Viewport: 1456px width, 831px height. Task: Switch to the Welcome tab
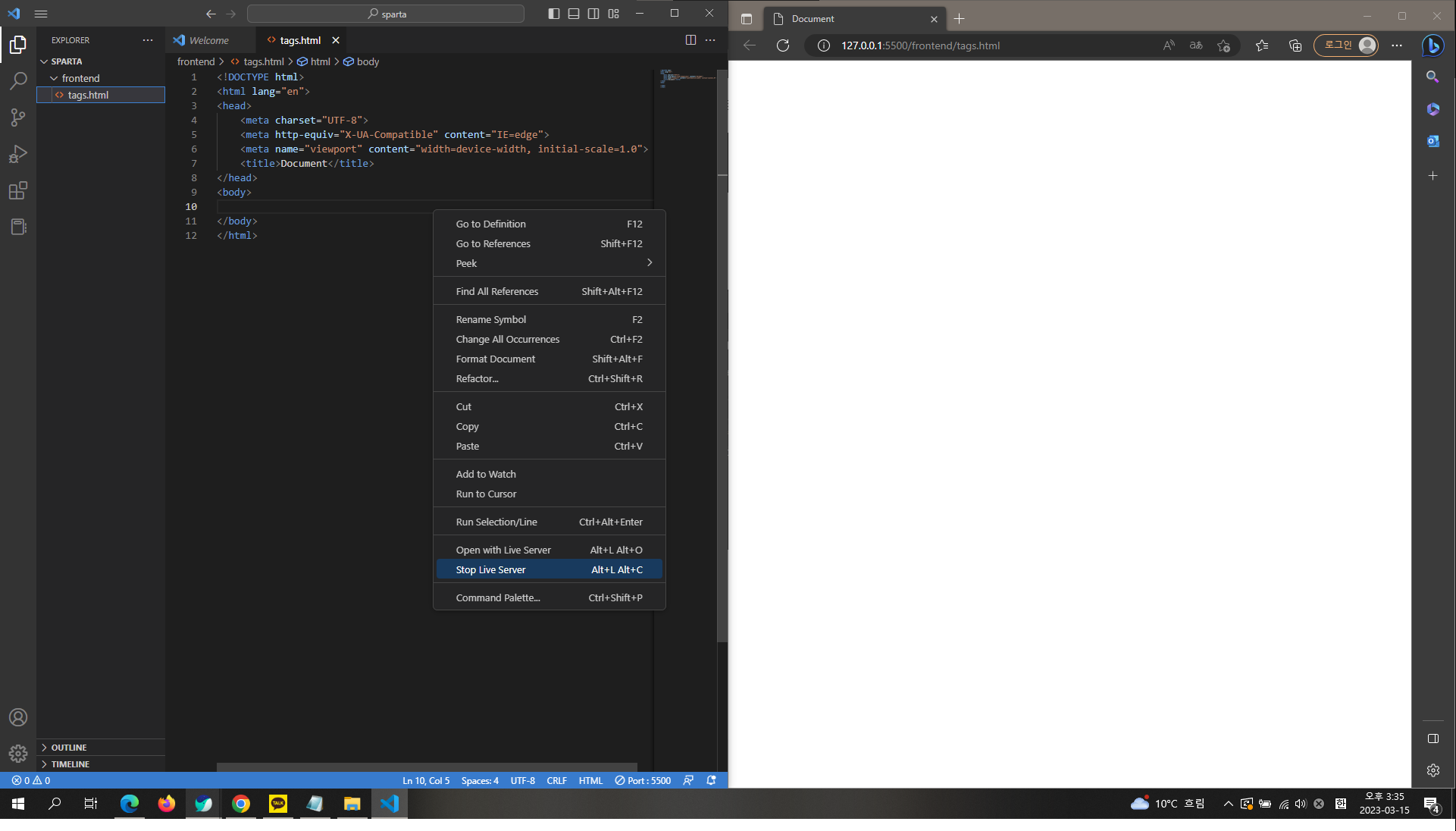(208, 40)
